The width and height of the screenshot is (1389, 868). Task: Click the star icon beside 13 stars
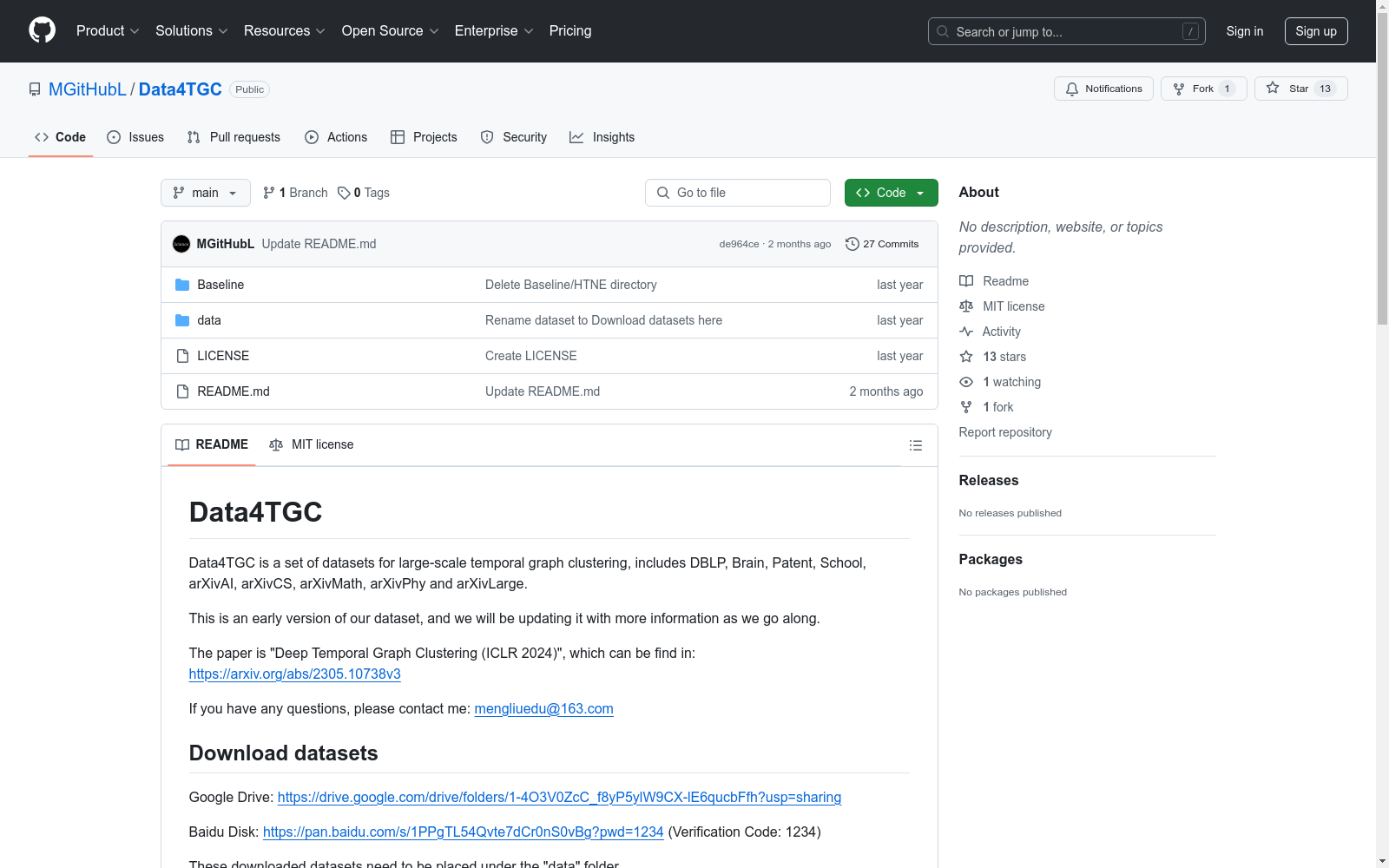966,357
